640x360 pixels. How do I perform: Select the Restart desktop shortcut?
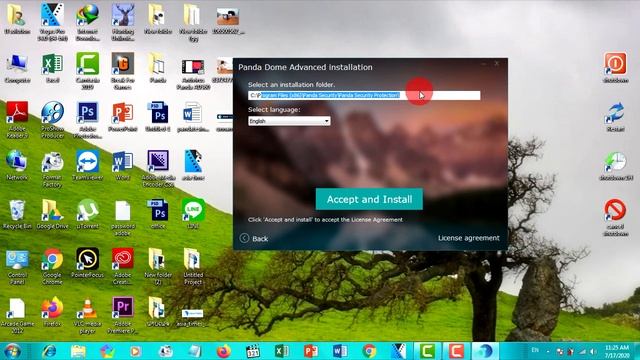(616, 116)
